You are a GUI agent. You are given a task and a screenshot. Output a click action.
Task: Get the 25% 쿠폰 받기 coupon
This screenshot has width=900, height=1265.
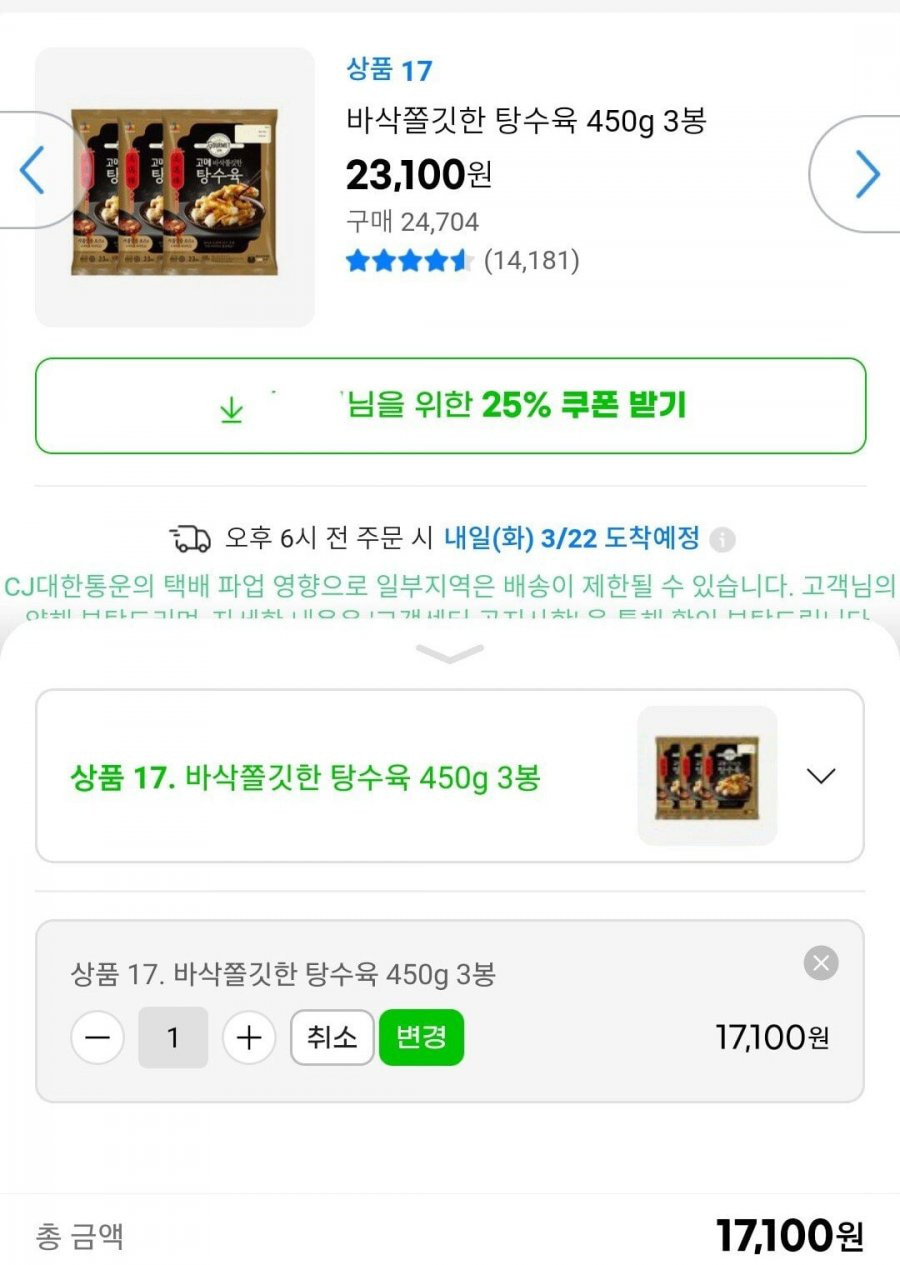coord(450,406)
